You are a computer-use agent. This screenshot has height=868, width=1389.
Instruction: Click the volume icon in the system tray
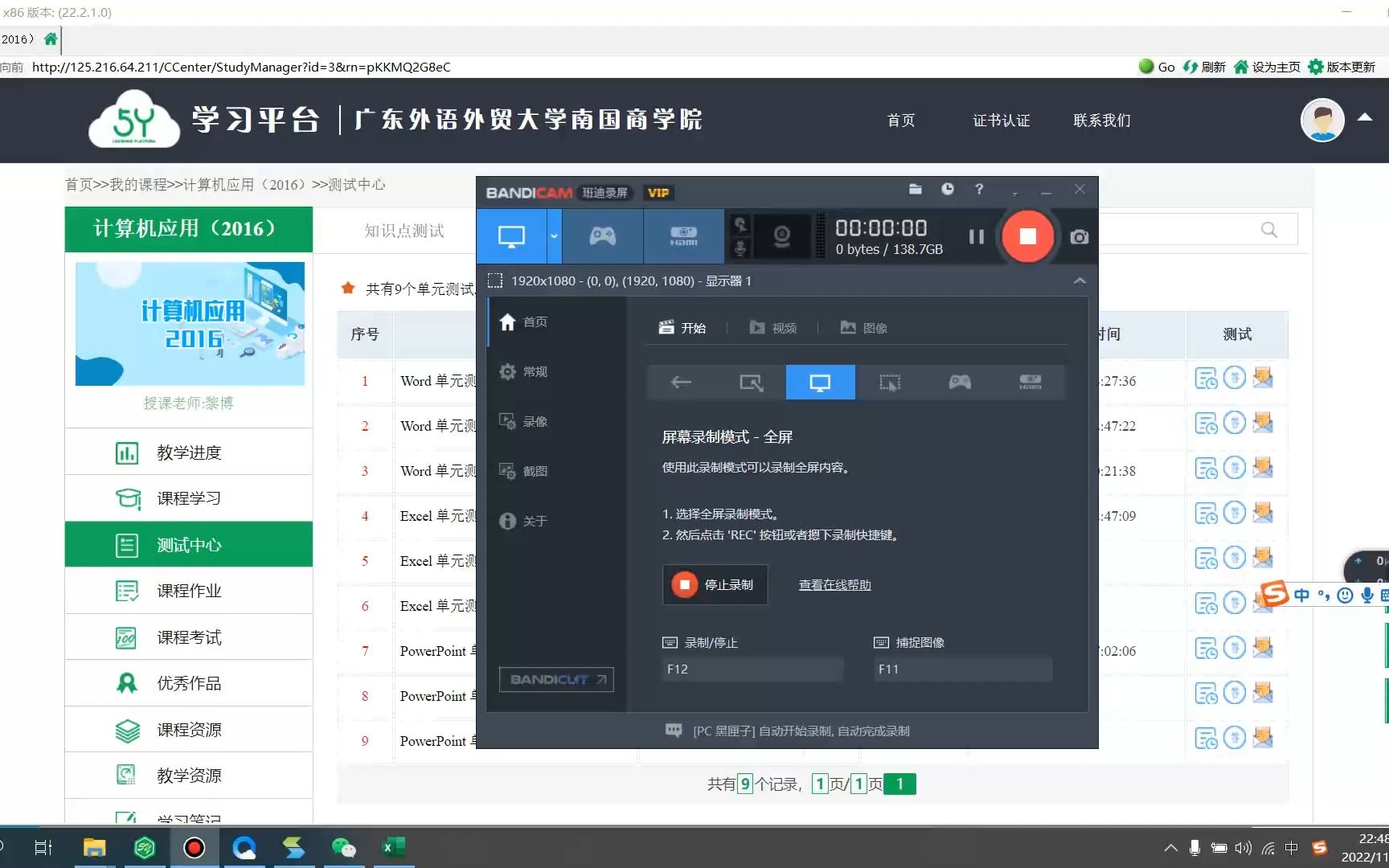pos(1243,848)
